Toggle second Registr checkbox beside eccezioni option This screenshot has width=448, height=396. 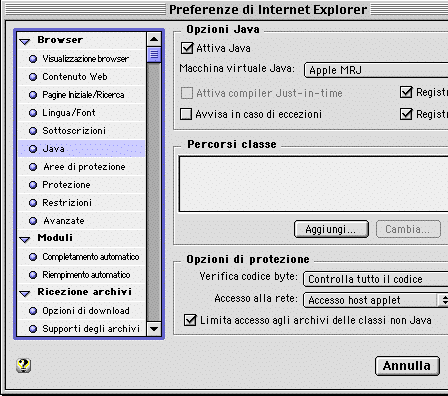(406, 114)
